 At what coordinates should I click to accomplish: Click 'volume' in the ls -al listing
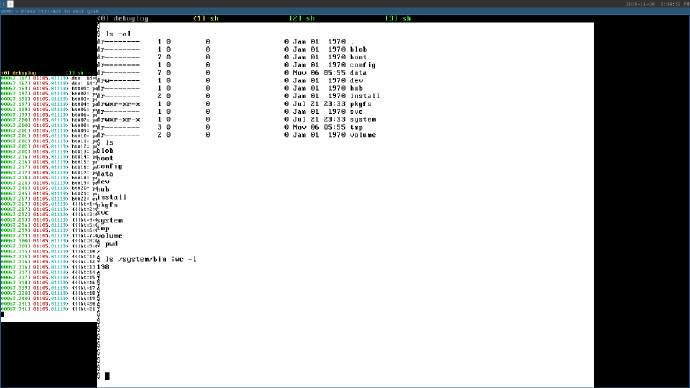point(363,135)
